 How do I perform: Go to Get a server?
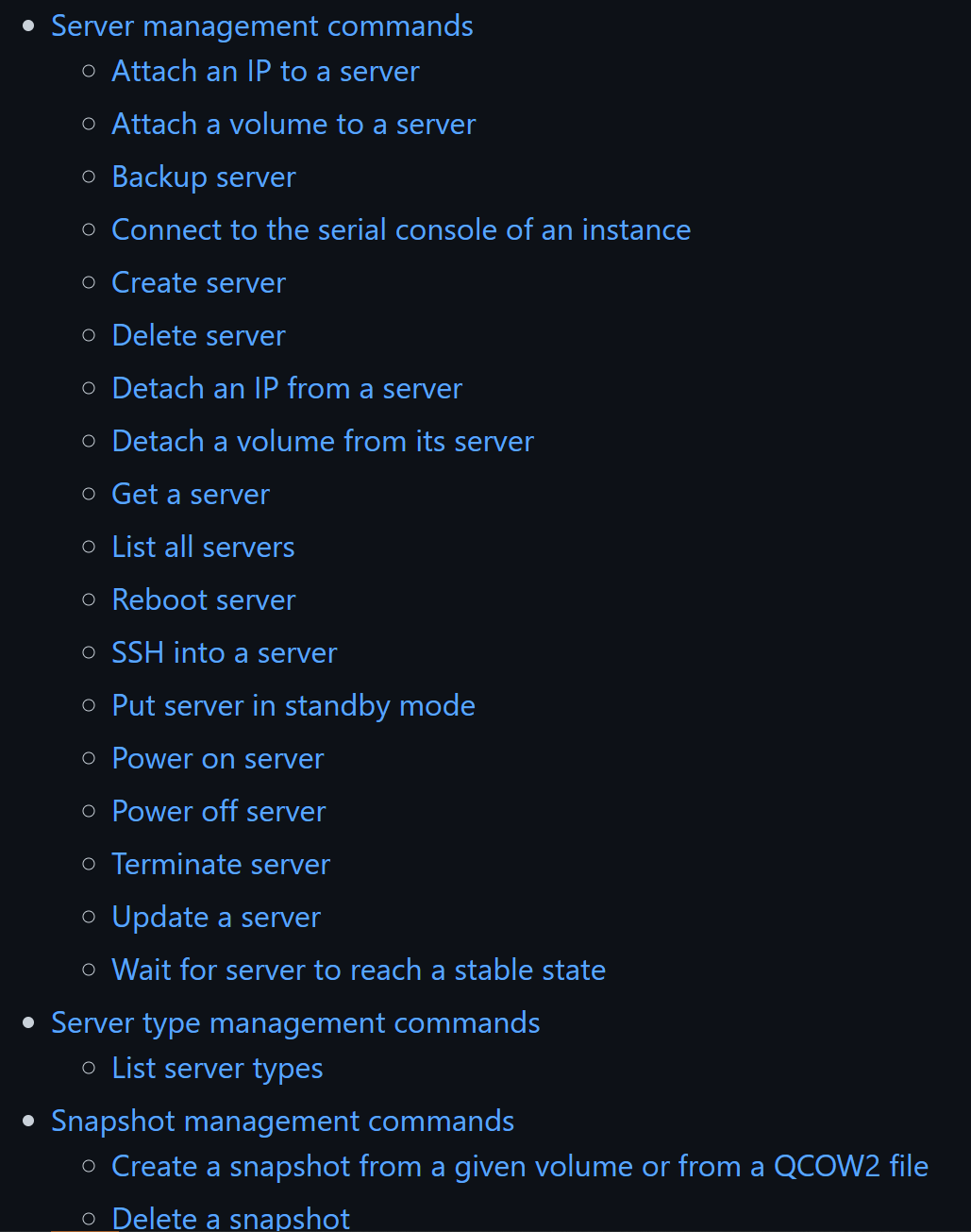pos(191,495)
